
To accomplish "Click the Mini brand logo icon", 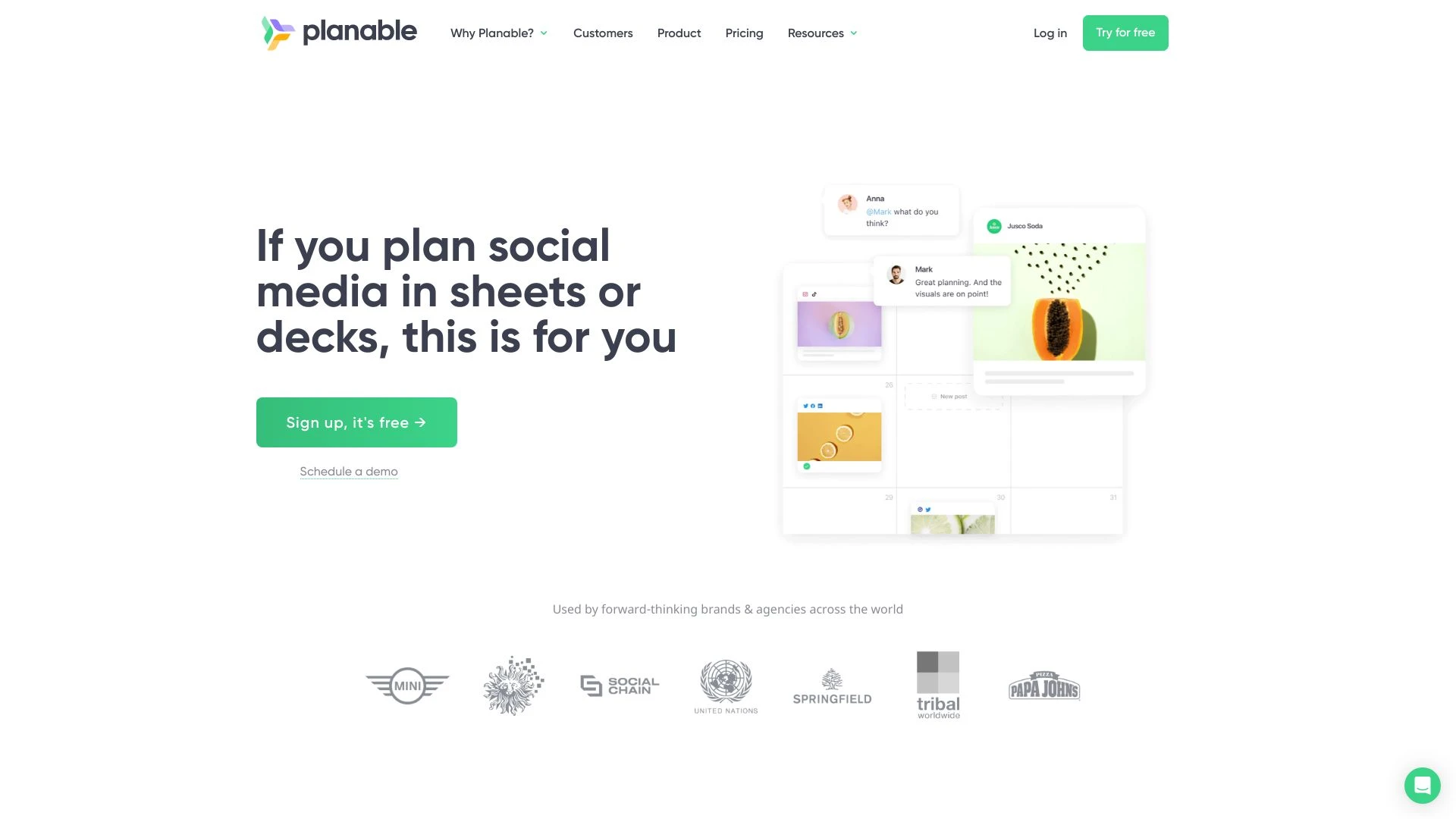I will 408,685.
